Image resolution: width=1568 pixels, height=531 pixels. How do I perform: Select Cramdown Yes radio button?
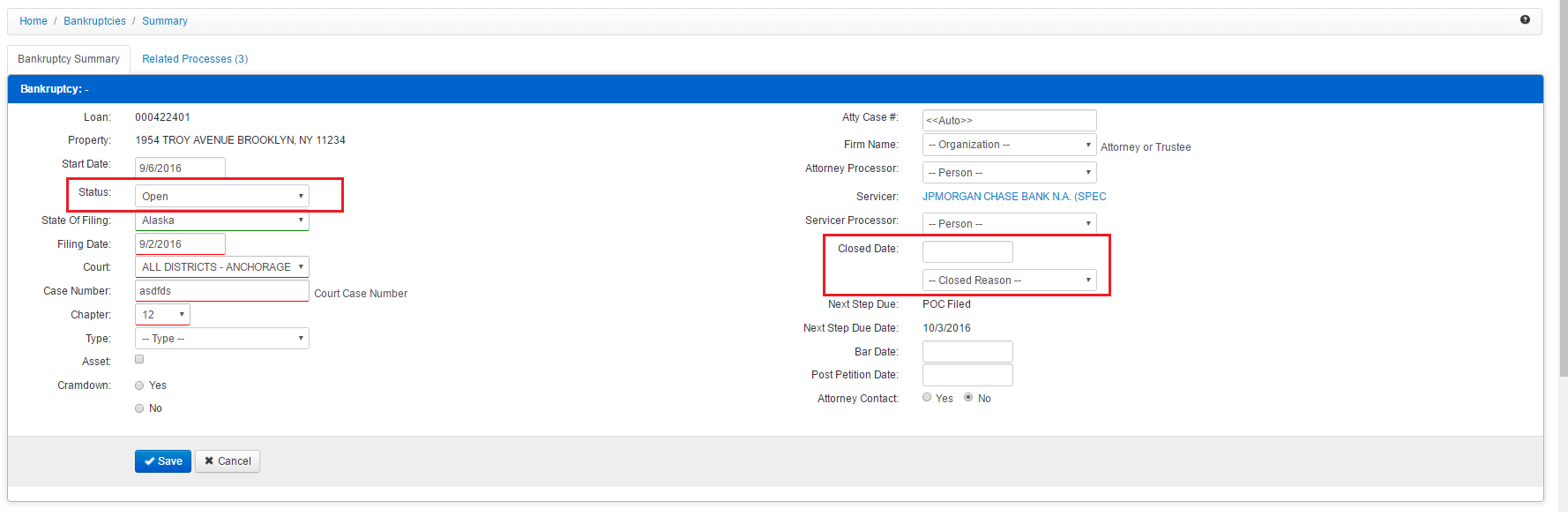[x=139, y=385]
